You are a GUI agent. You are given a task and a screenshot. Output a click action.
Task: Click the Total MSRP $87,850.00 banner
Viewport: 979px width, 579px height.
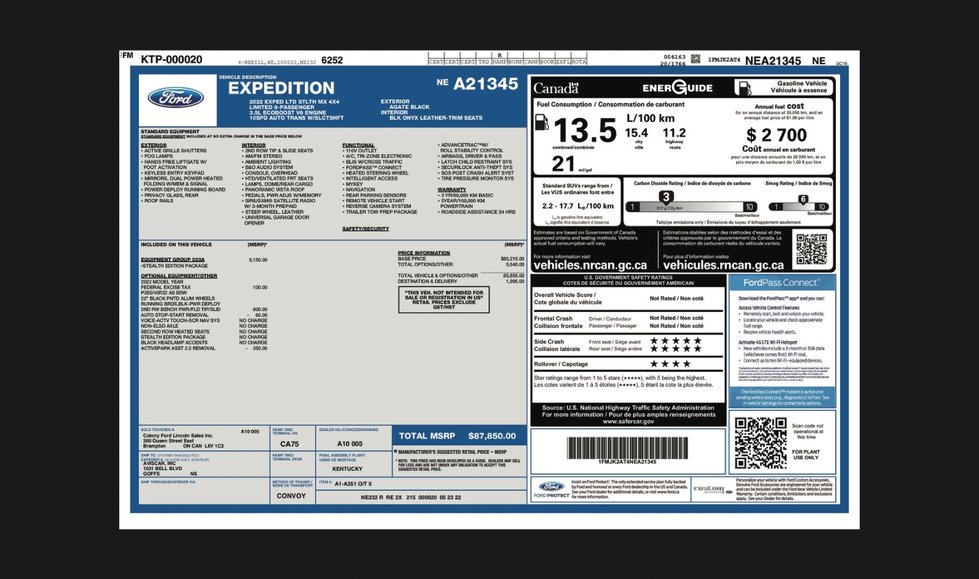459,436
